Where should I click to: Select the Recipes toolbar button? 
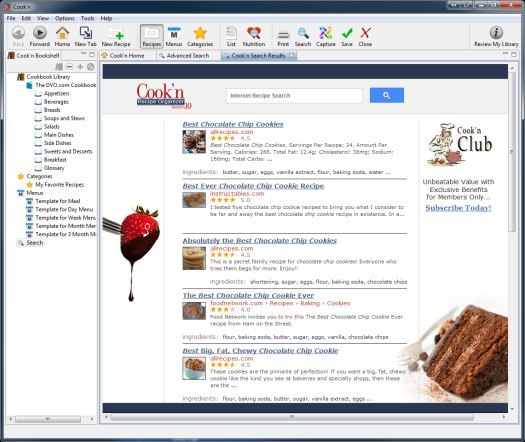coord(152,36)
